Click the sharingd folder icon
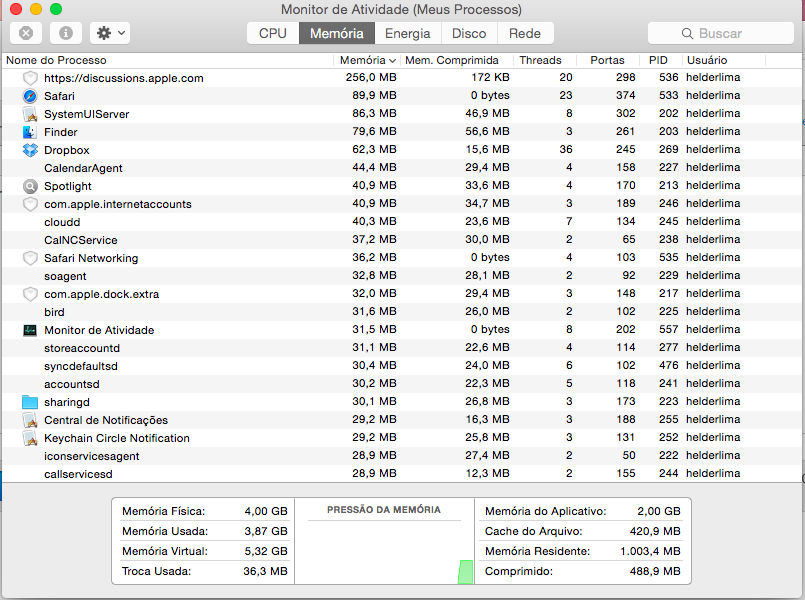The image size is (805, 600). (x=30, y=402)
